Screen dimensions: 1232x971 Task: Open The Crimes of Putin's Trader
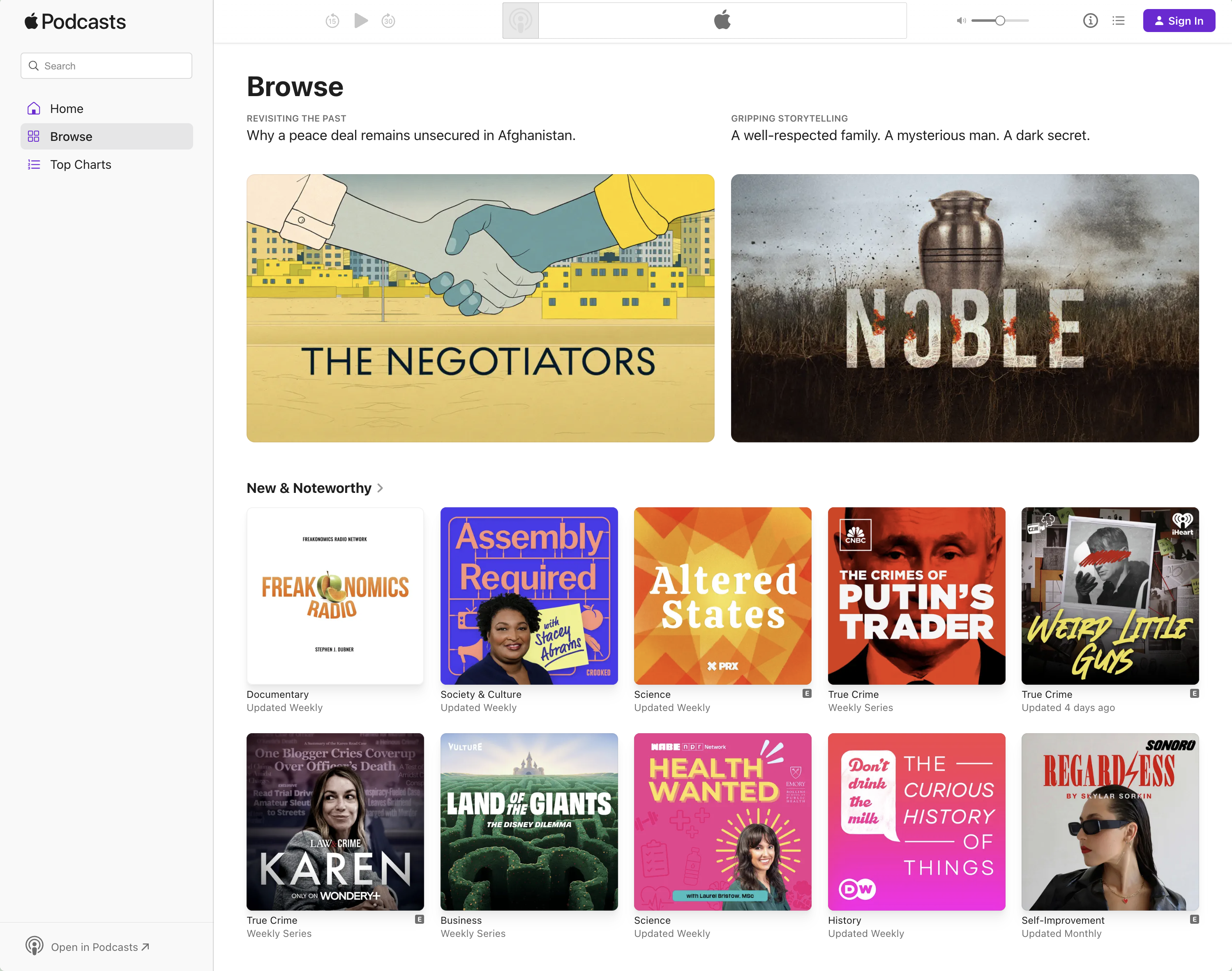pyautogui.click(x=916, y=596)
